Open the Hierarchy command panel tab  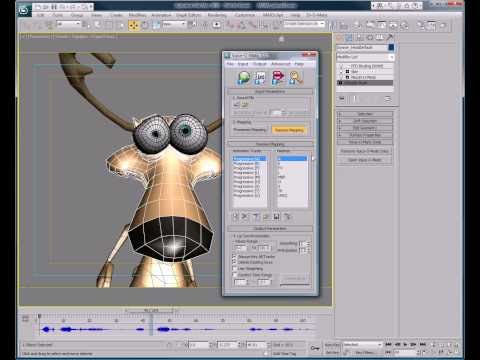point(359,37)
